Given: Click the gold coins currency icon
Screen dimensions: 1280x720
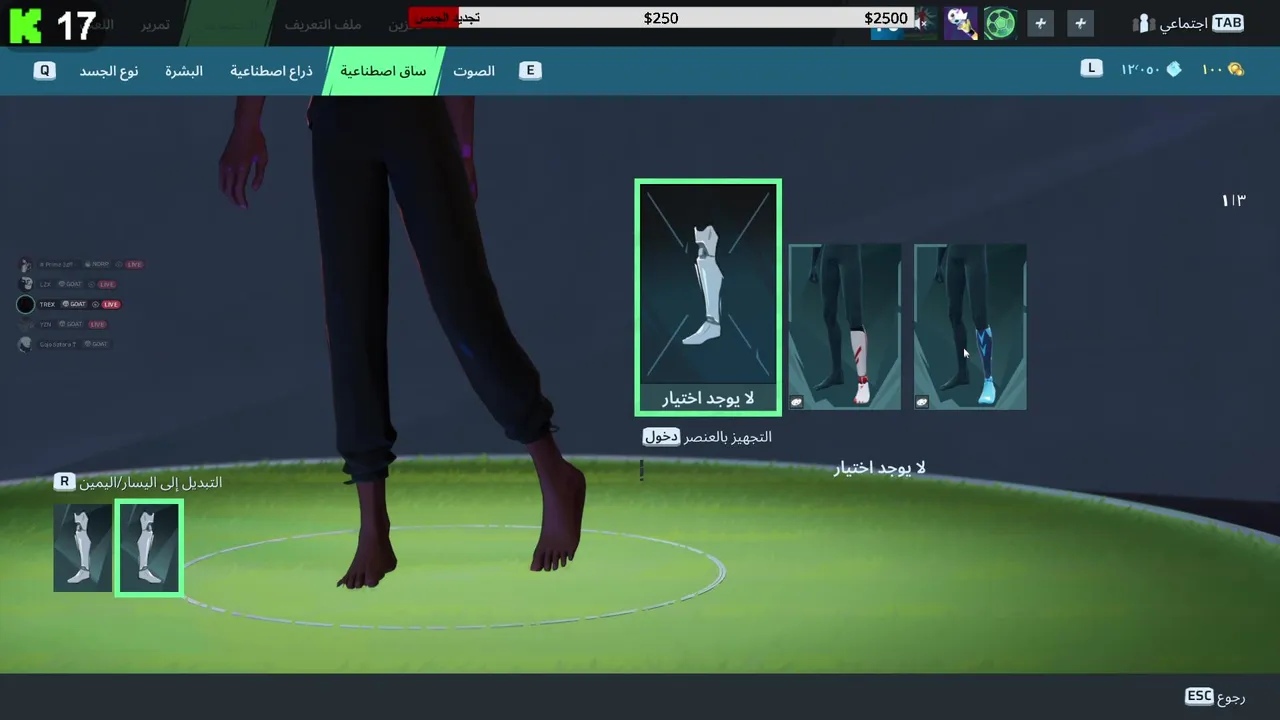Looking at the screenshot, I should click(x=1236, y=69).
